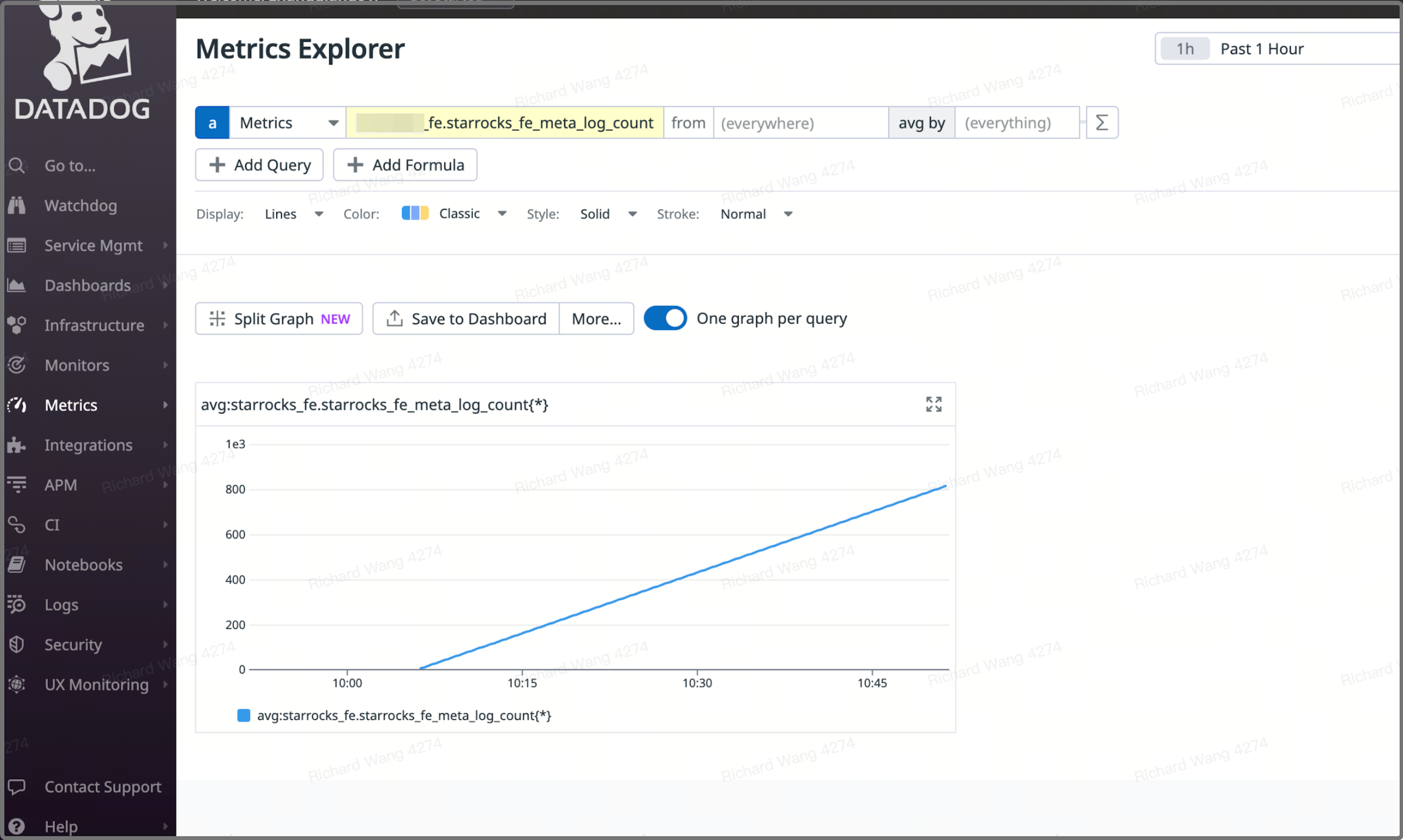Click the Classic color palette swatch
Image resolution: width=1403 pixels, height=840 pixels.
coord(415,213)
